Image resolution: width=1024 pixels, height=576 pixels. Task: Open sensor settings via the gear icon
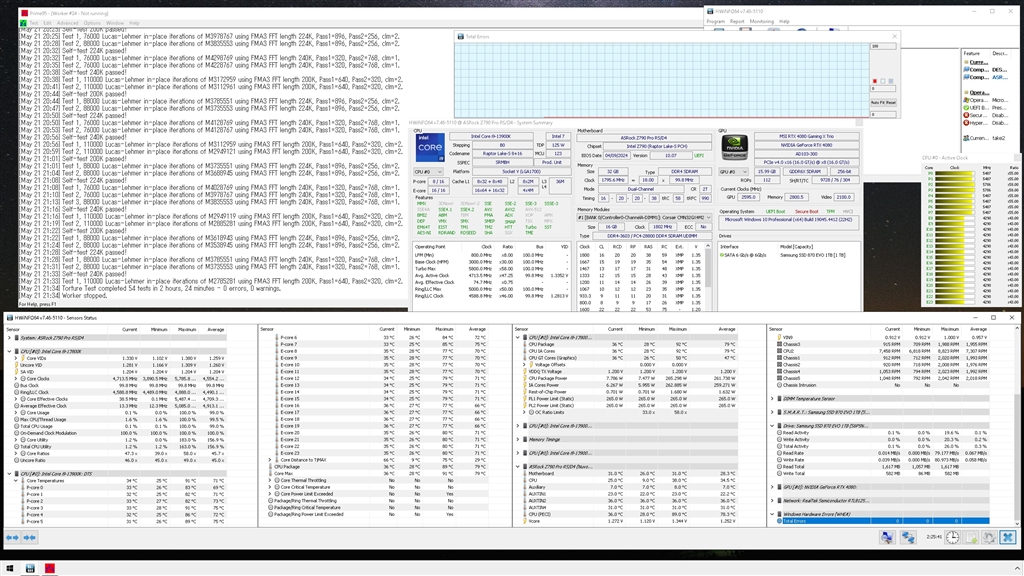988,537
